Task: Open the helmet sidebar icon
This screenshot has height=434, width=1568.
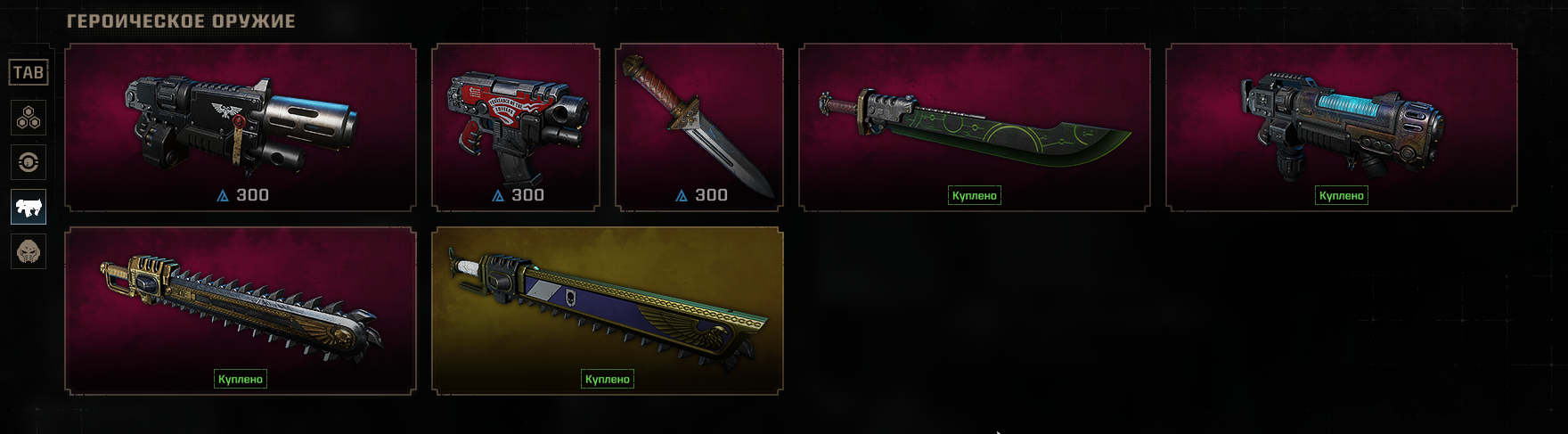Action: tap(29, 251)
